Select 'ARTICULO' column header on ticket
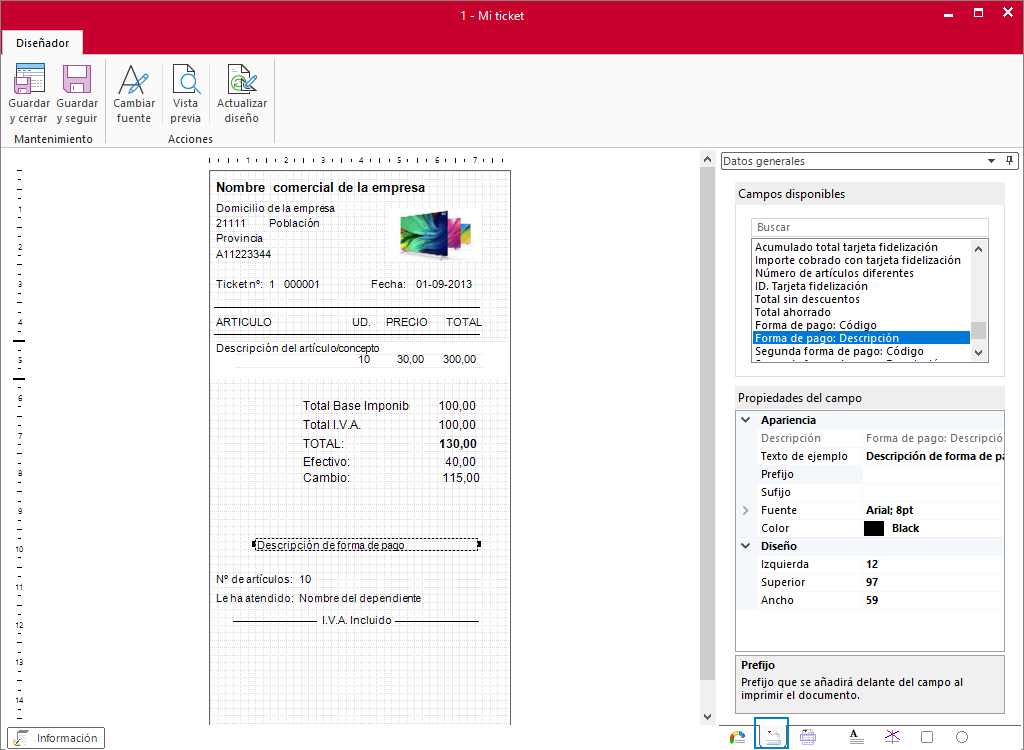Viewport: 1024px width, 750px height. point(244,322)
